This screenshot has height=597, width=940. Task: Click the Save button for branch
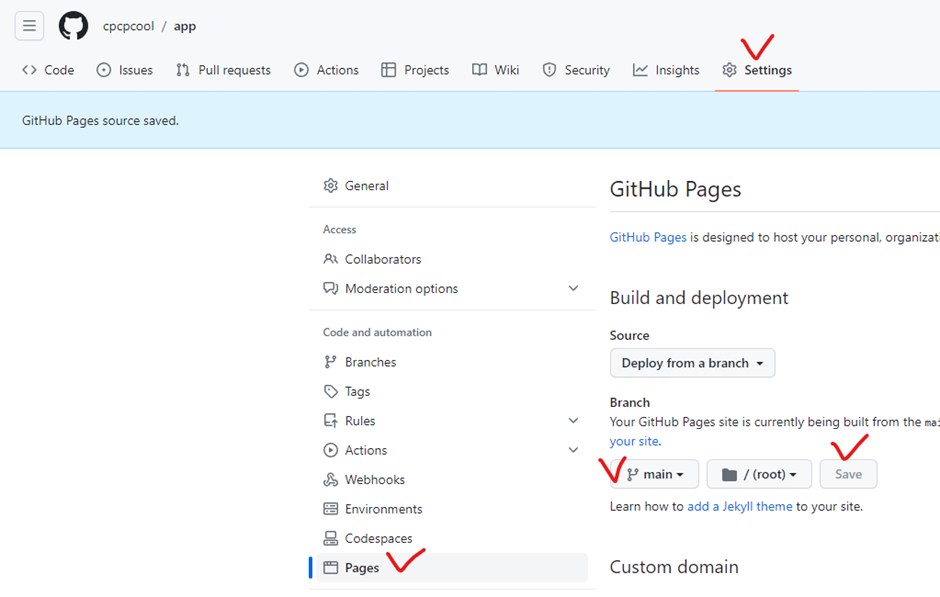click(848, 474)
